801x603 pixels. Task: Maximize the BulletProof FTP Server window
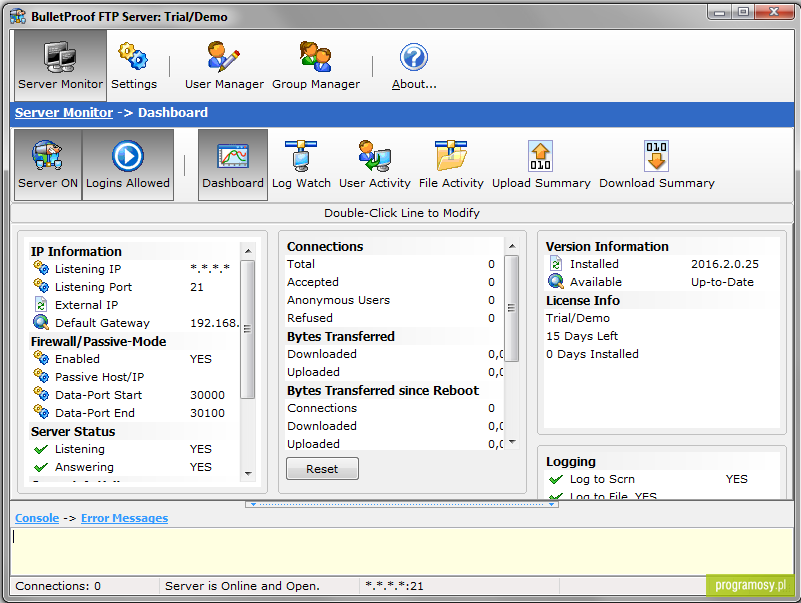[743, 12]
